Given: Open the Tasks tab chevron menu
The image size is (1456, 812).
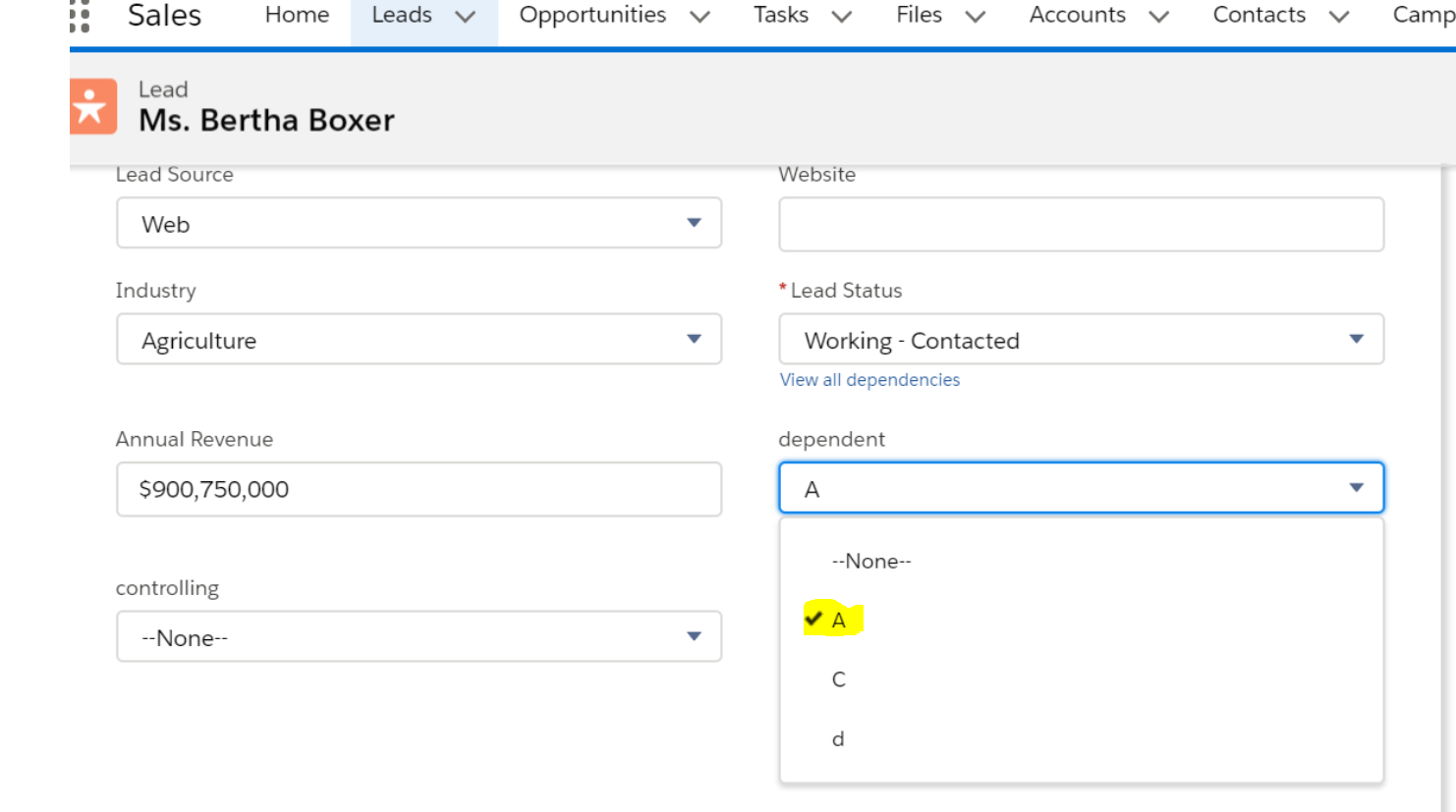Looking at the screenshot, I should coord(842,17).
